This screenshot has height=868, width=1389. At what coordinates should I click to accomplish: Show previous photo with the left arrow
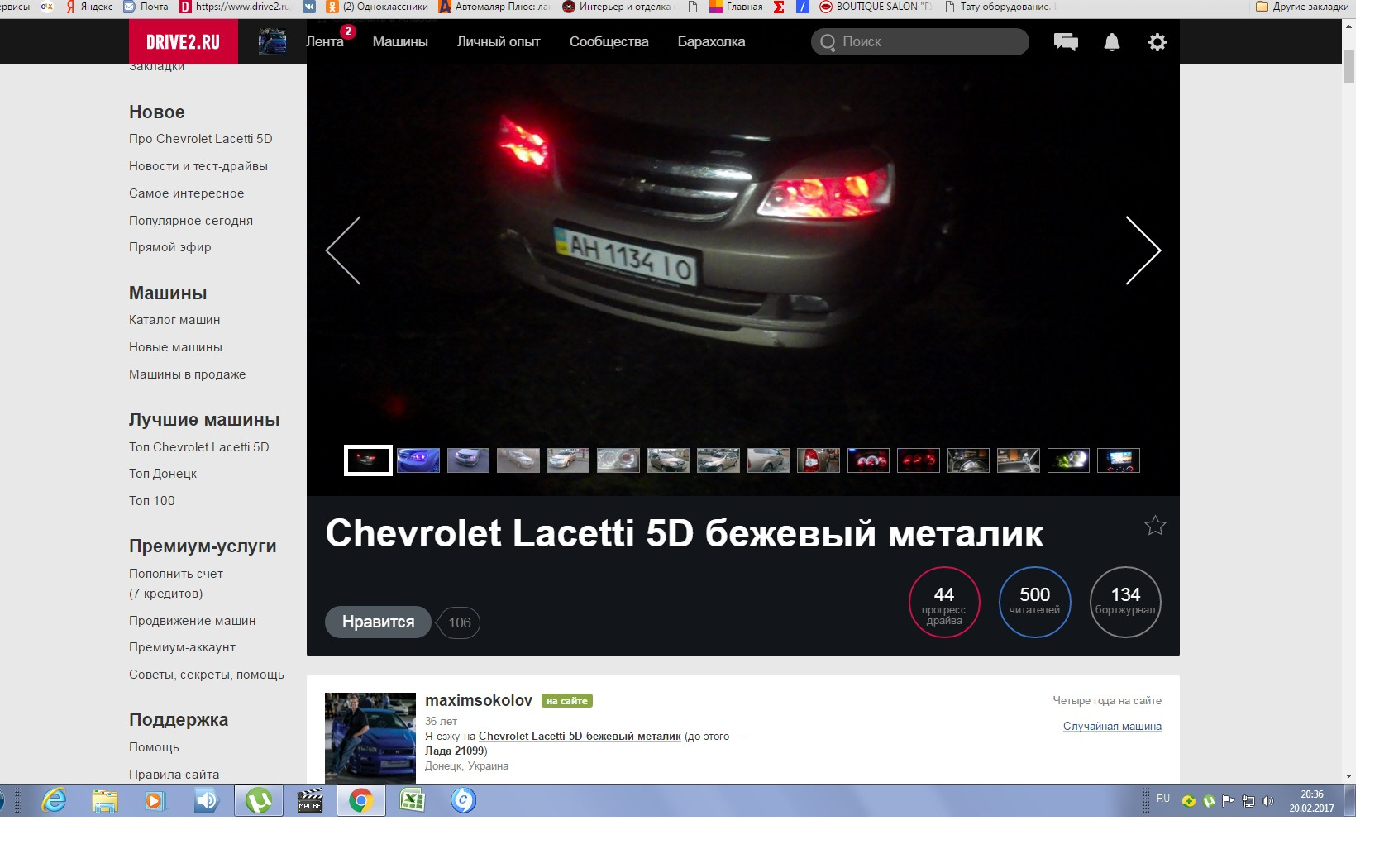tap(343, 250)
